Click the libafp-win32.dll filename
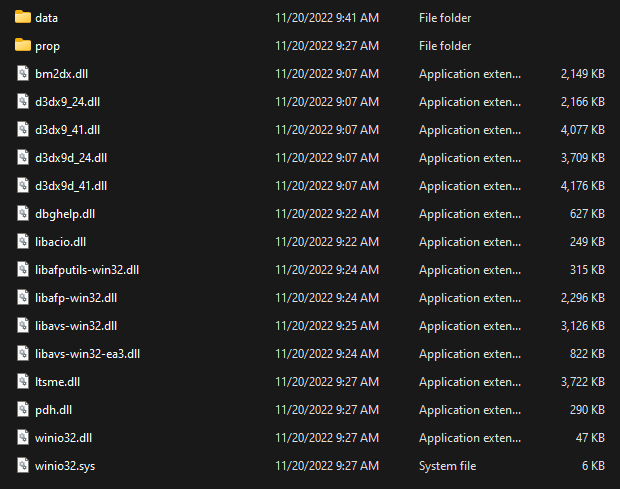The height and width of the screenshot is (489, 620). pos(76,298)
